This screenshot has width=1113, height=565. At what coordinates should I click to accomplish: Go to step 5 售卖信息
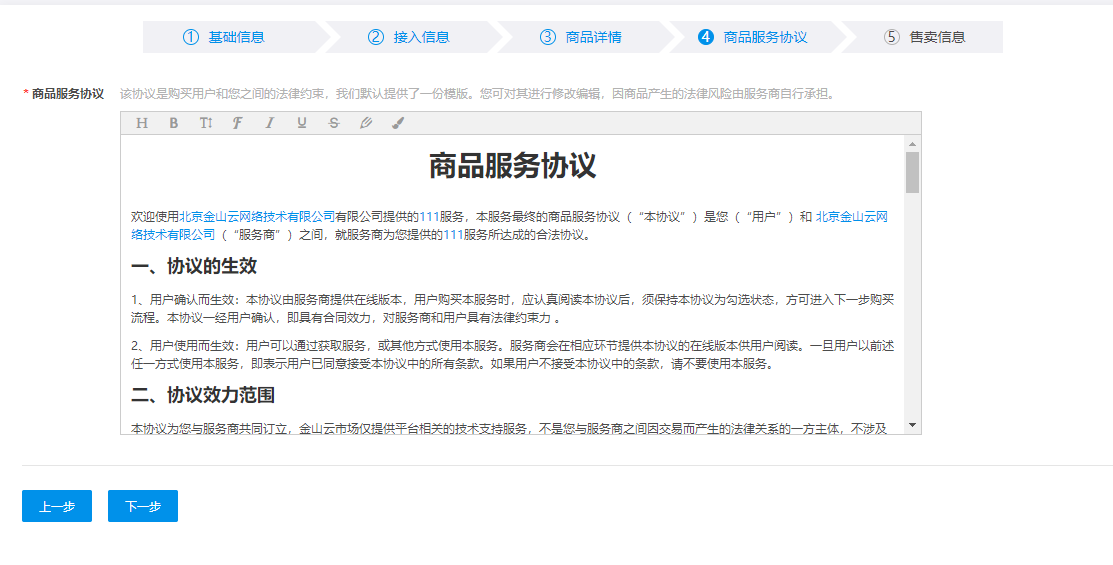point(925,37)
